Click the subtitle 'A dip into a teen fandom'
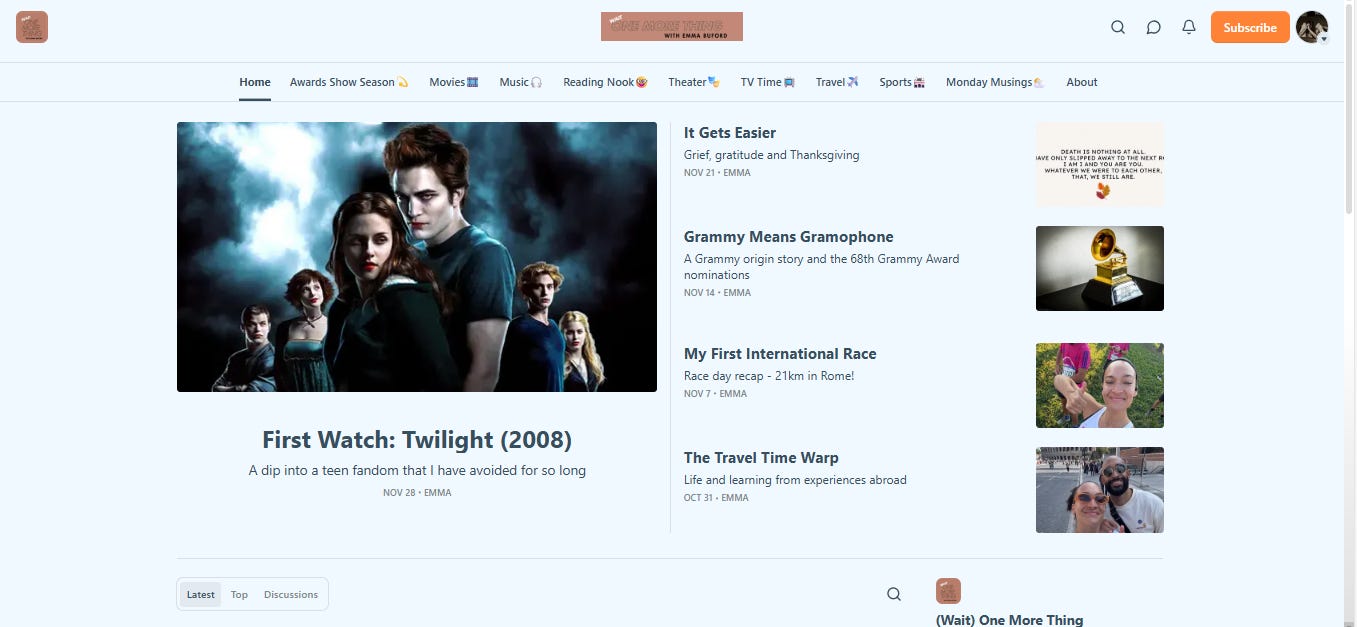 point(417,470)
